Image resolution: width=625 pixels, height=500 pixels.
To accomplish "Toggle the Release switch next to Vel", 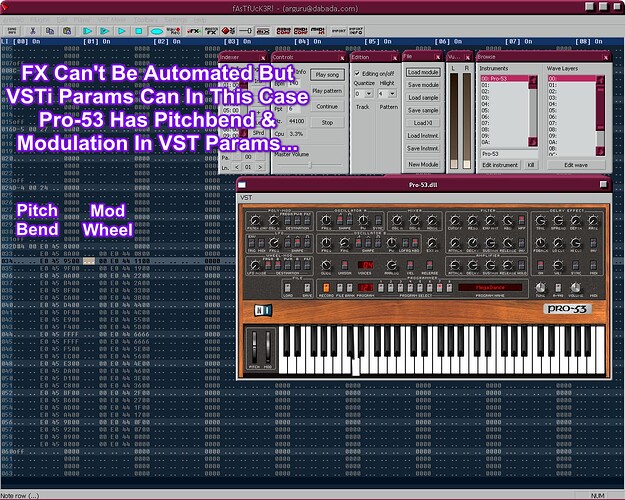I will coord(430,266).
